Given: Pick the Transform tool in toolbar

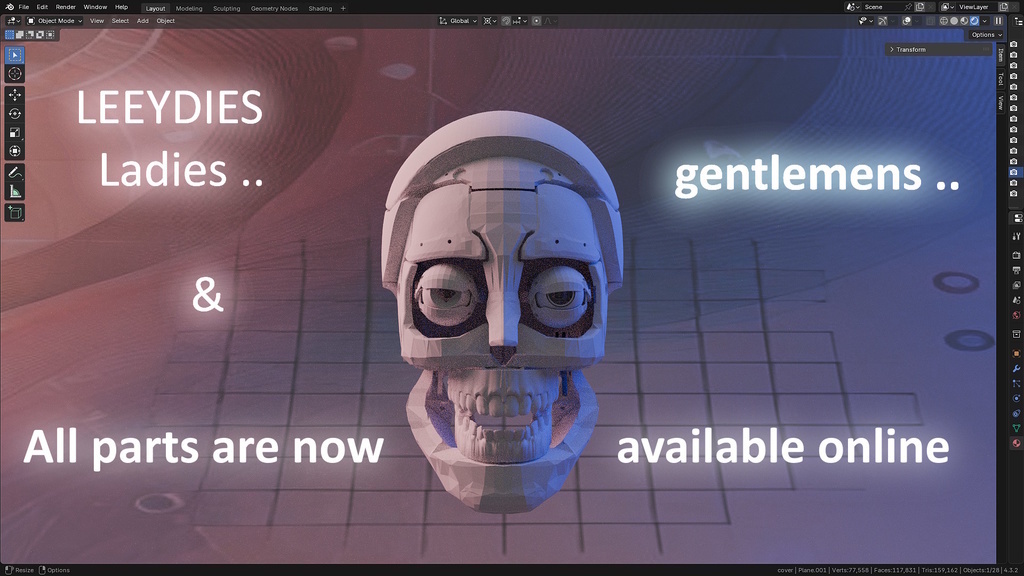Looking at the screenshot, I should click(14, 152).
